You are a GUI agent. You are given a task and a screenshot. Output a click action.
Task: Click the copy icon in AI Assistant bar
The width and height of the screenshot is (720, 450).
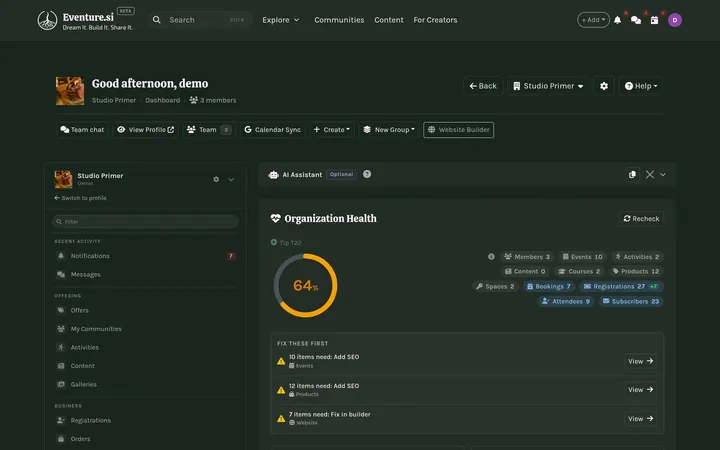pos(632,174)
